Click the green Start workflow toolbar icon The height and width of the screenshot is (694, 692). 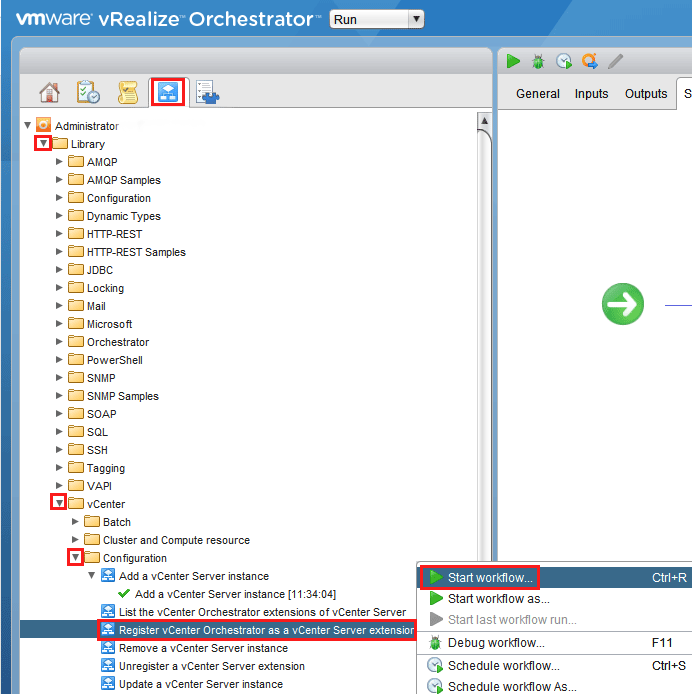click(x=513, y=61)
